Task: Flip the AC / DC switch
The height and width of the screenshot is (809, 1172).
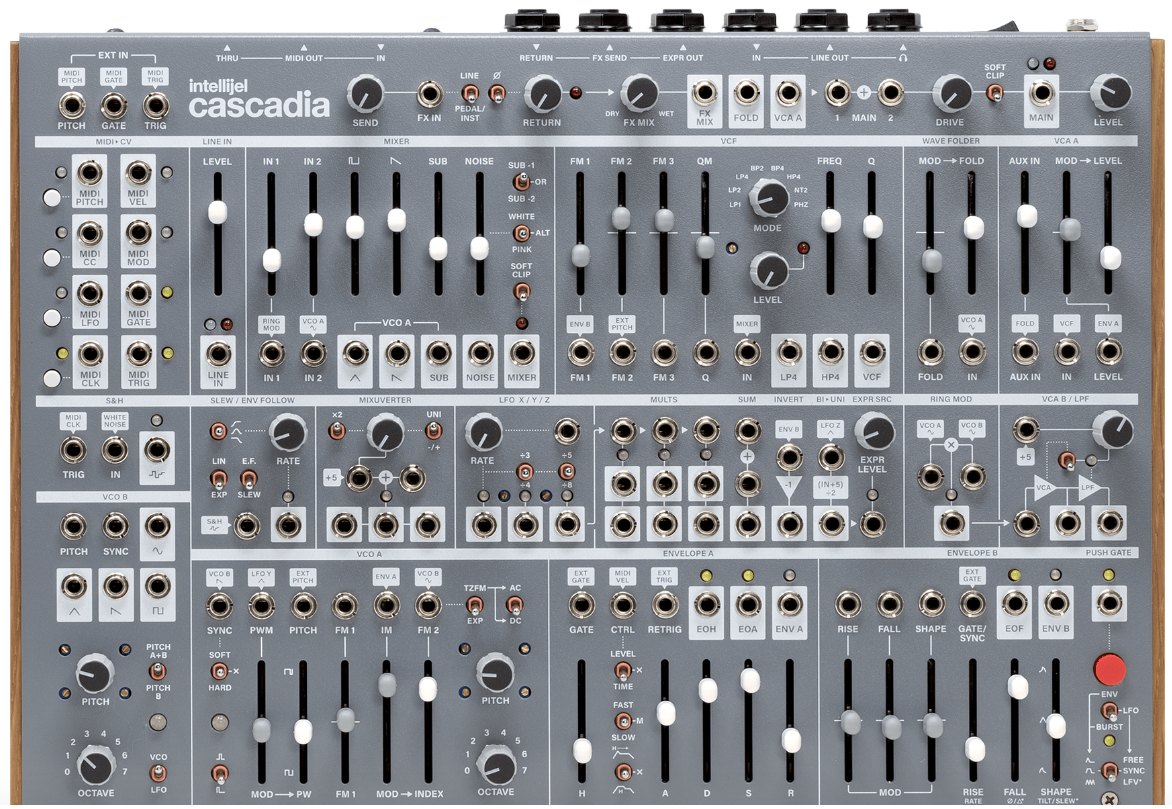Action: (516, 605)
